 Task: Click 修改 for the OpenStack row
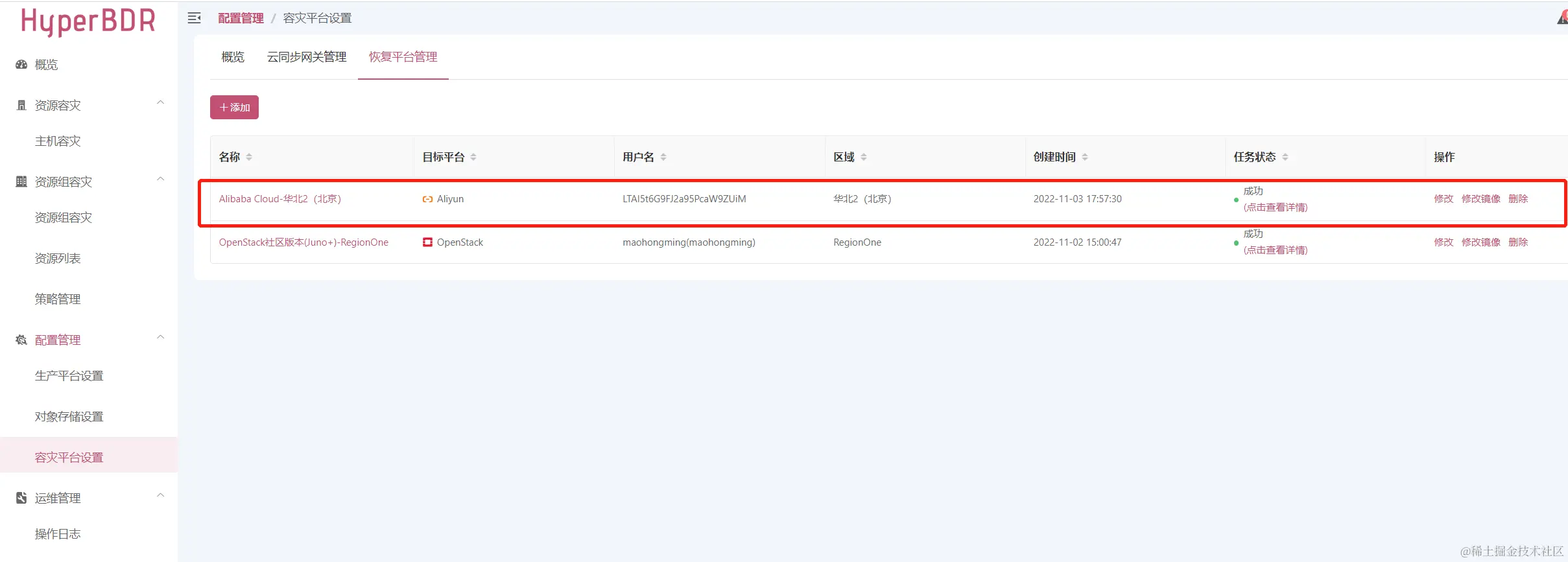pos(1443,242)
